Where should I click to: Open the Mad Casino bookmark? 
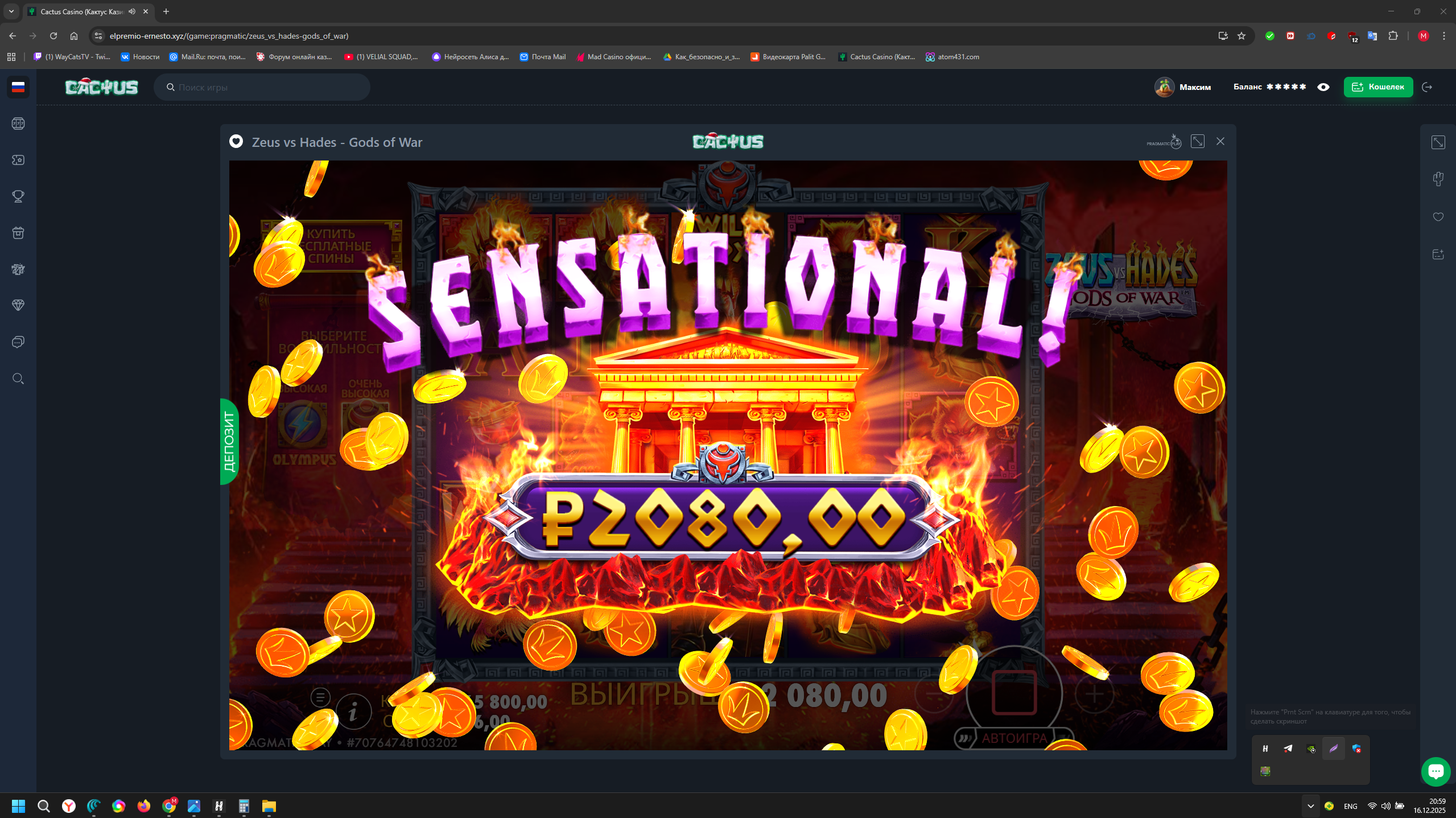pyautogui.click(x=613, y=57)
